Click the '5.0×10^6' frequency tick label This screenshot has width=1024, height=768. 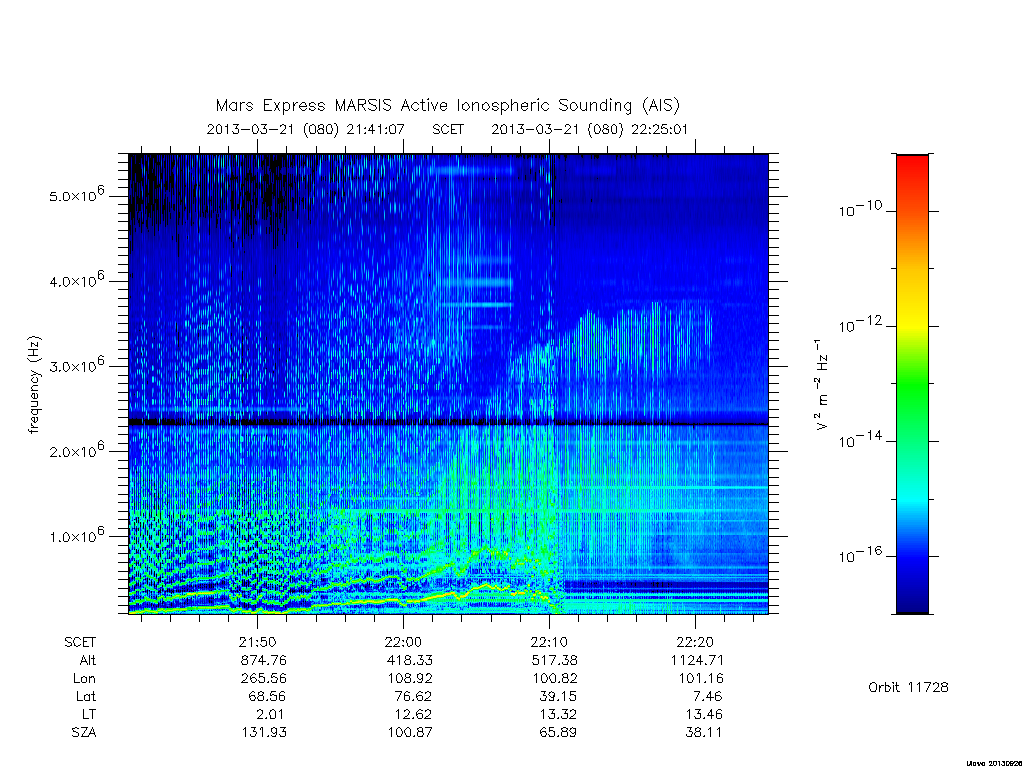(76, 194)
